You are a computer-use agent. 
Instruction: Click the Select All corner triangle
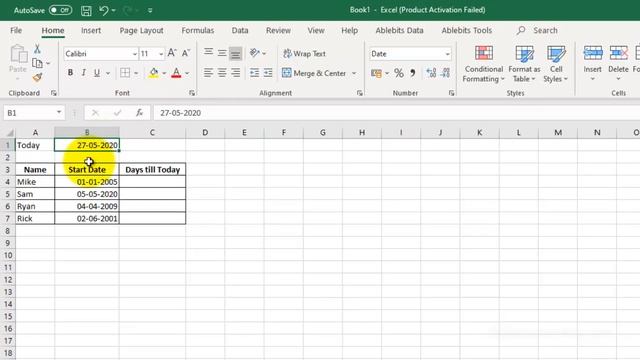point(10,133)
